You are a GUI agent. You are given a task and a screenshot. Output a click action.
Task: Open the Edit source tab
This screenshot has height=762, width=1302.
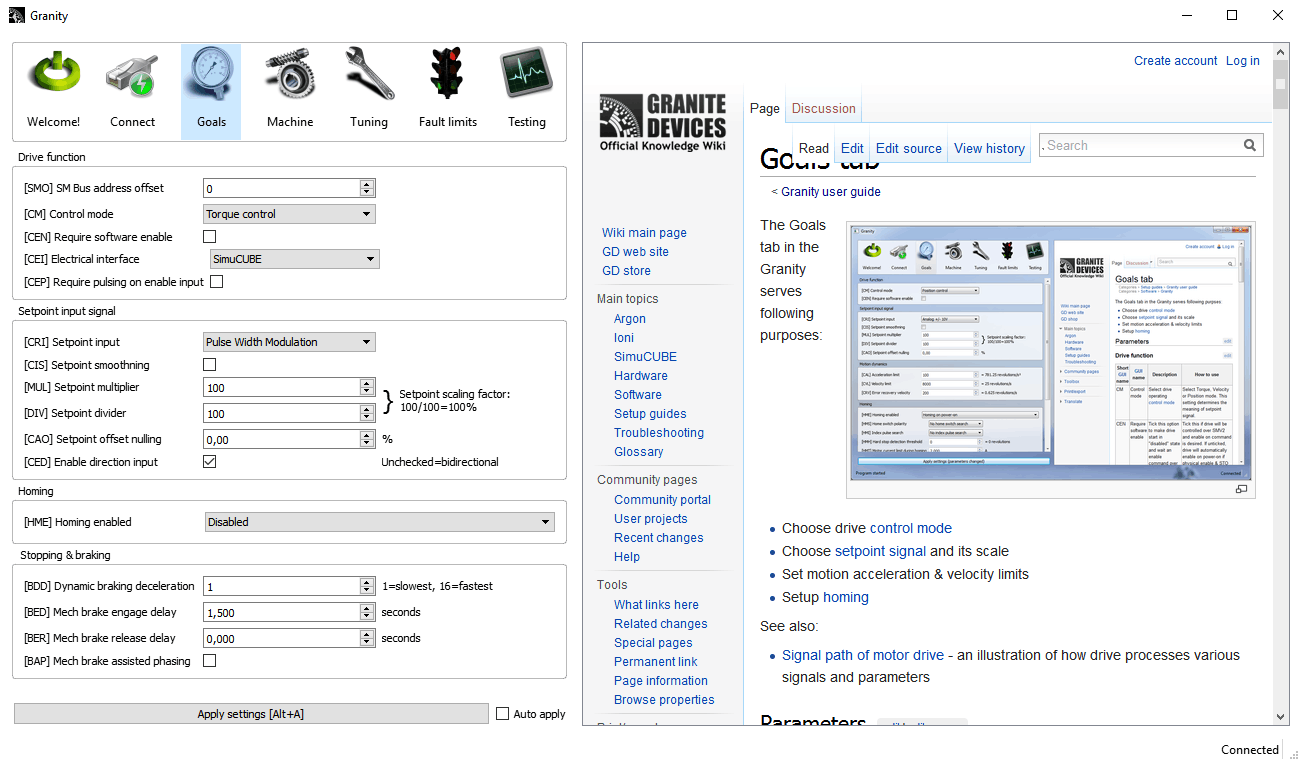click(x=909, y=148)
